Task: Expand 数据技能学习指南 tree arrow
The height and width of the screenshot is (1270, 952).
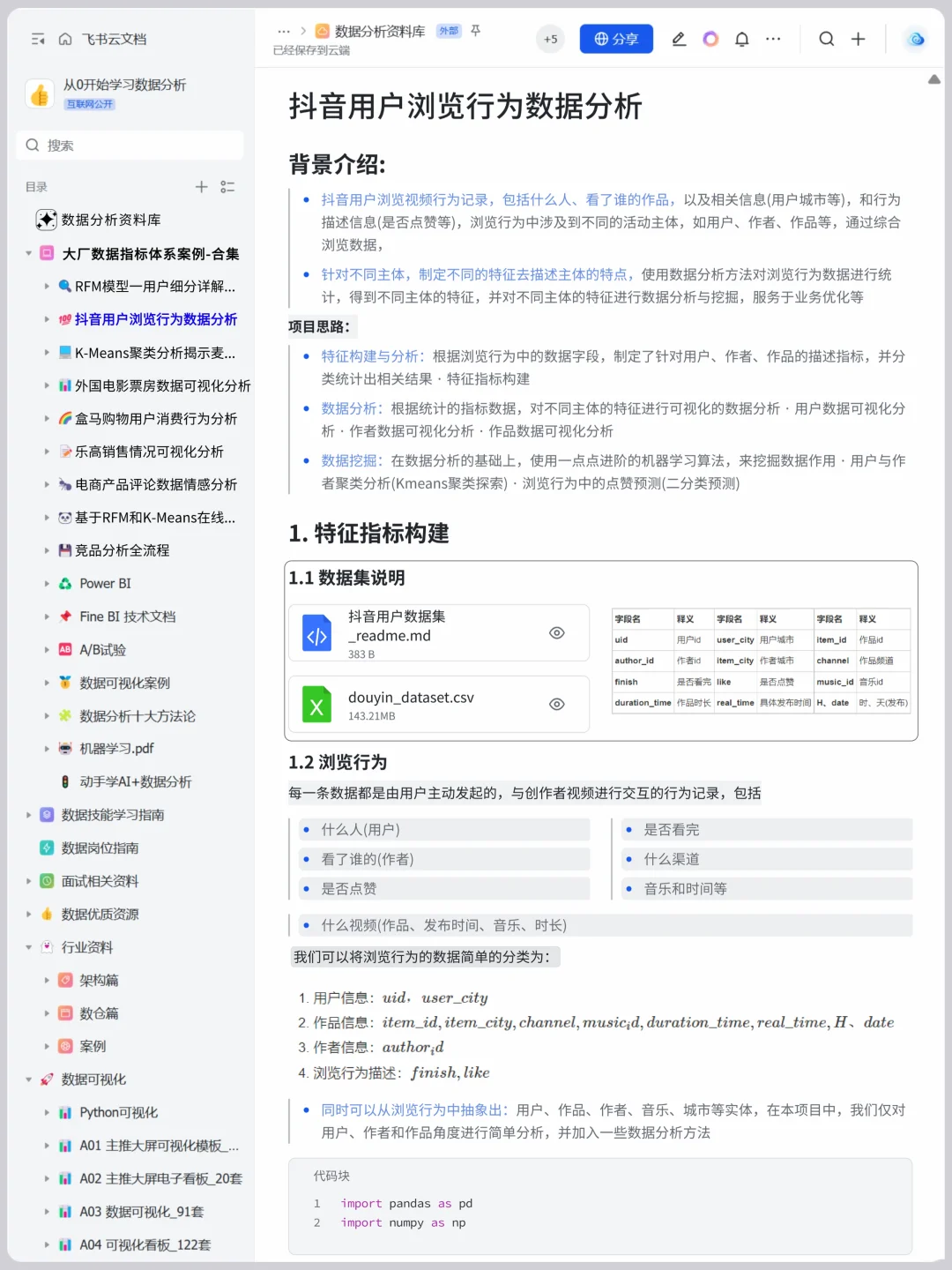Action: click(x=28, y=815)
